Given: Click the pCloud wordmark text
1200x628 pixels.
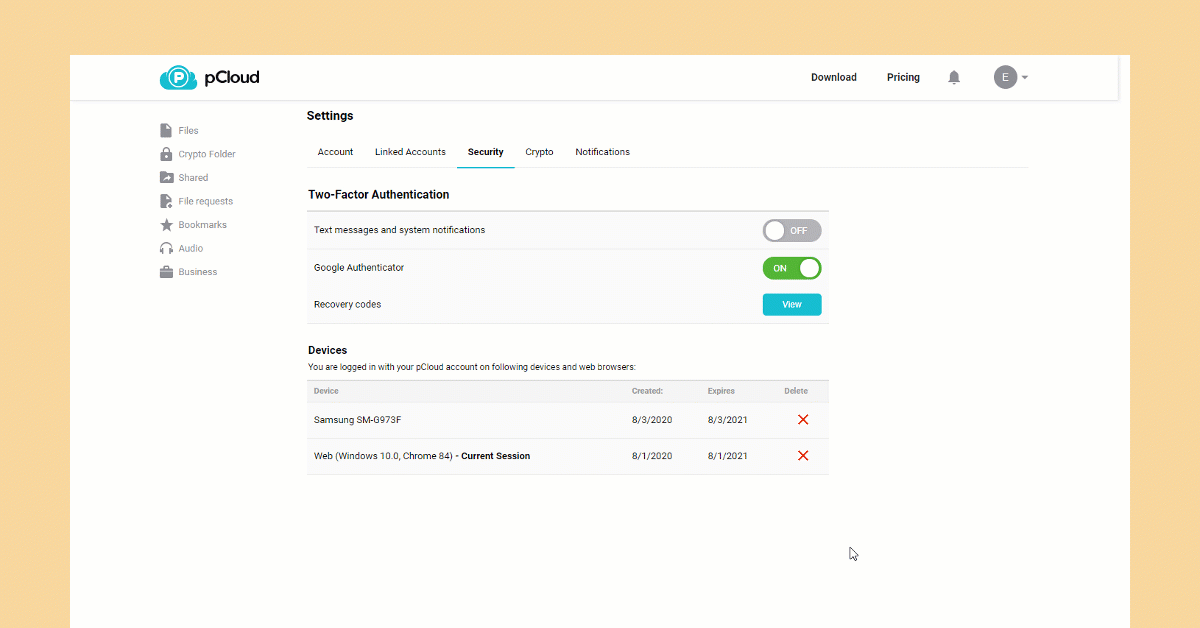Looking at the screenshot, I should (x=231, y=78).
